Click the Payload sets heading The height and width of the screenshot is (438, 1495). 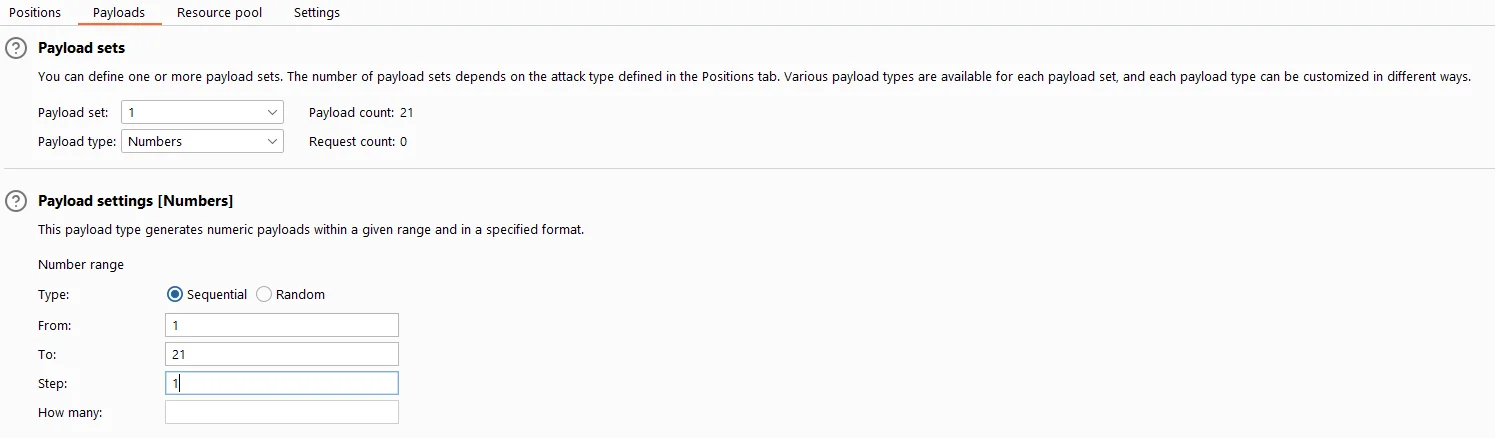point(82,48)
